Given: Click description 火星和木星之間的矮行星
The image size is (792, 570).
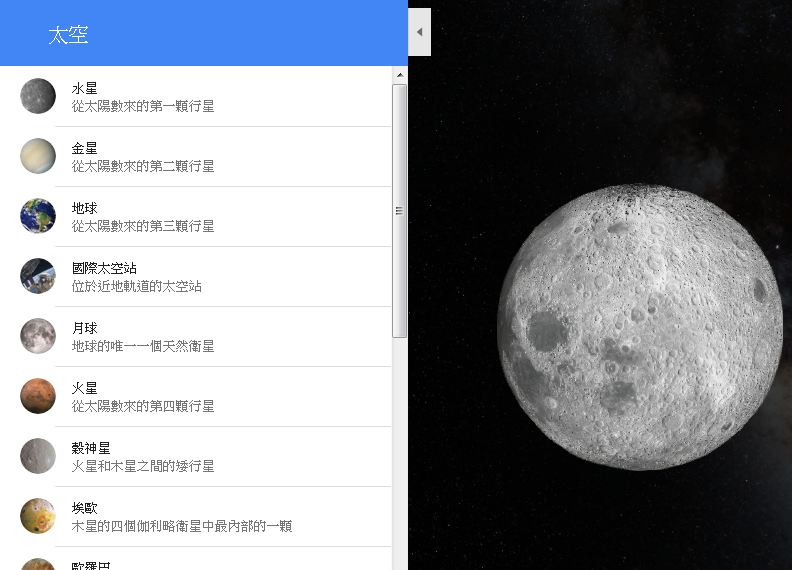Looking at the screenshot, I should click(x=143, y=466).
